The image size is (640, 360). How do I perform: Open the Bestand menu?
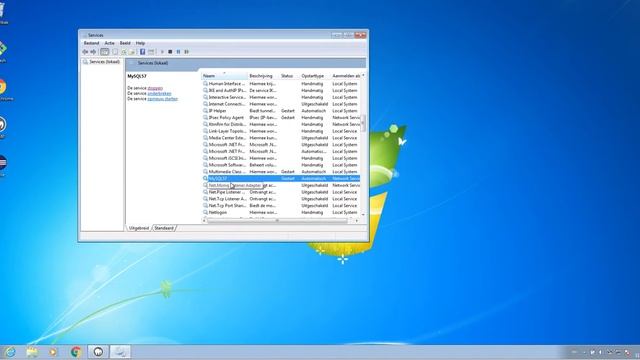coord(91,43)
